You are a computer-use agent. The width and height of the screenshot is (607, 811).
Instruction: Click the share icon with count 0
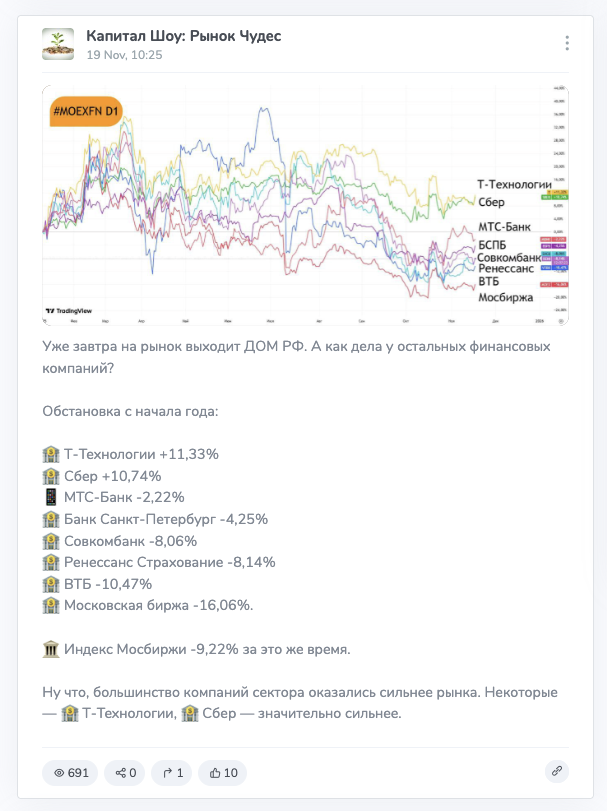point(125,772)
